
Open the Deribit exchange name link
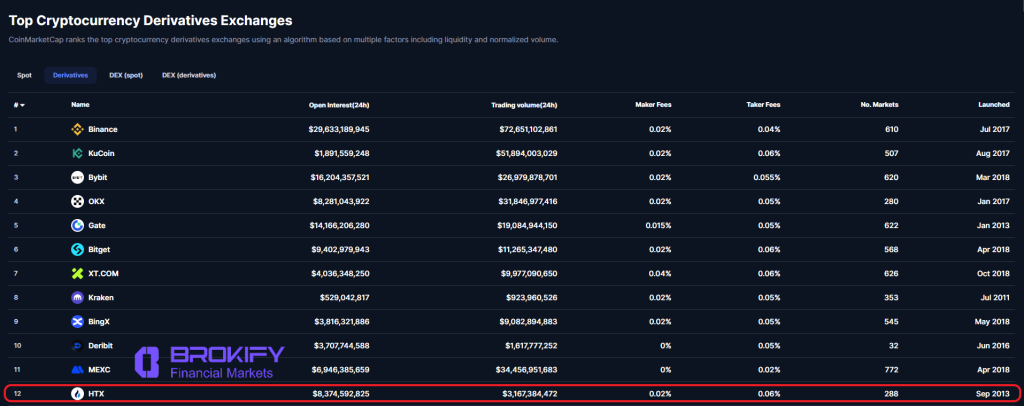click(101, 345)
